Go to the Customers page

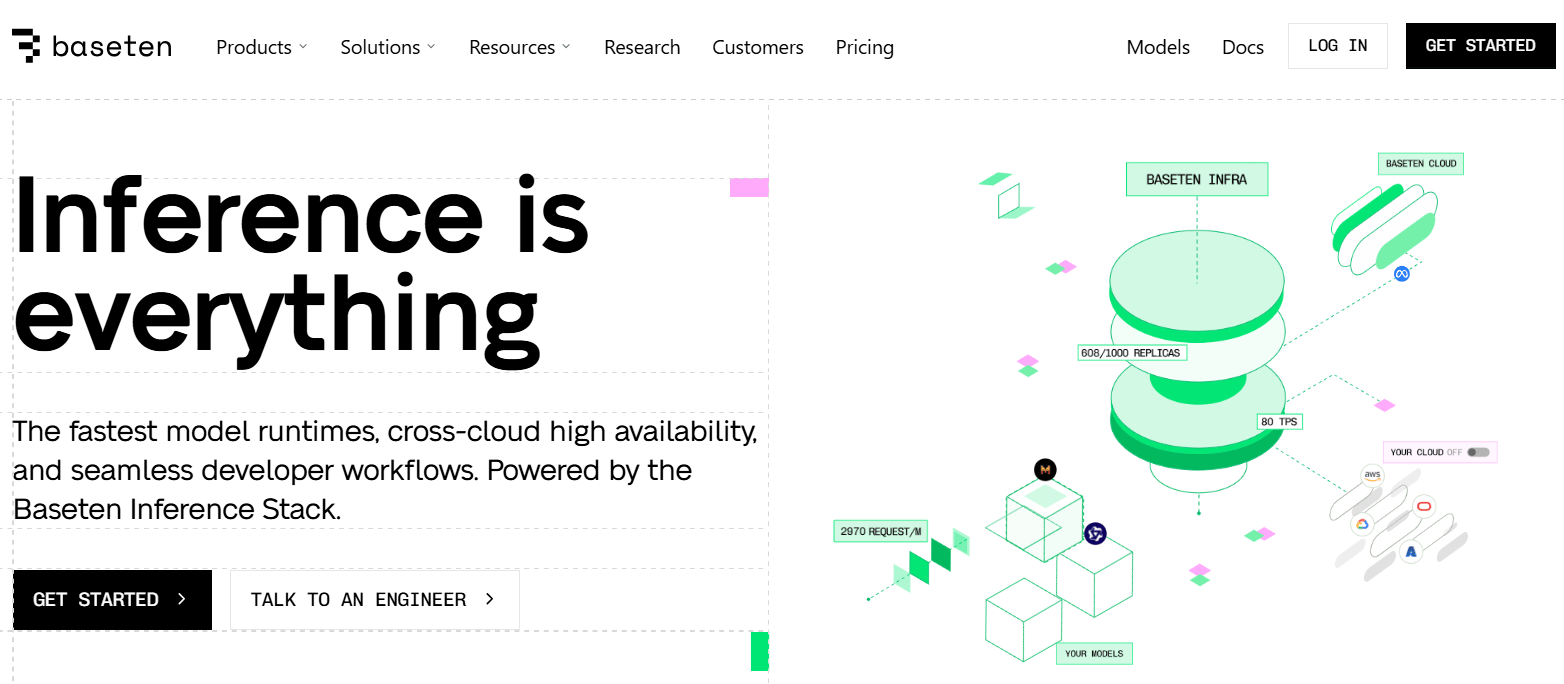pyautogui.click(x=758, y=47)
